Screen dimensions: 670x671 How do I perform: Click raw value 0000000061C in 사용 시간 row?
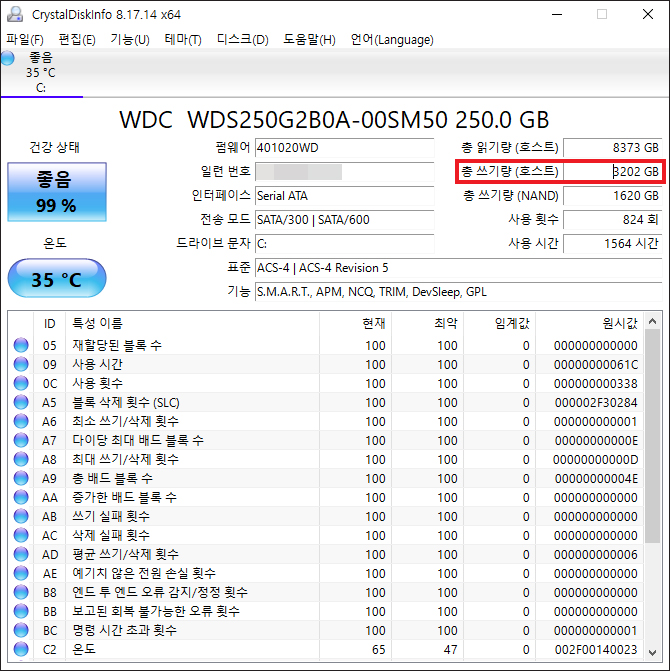[x=596, y=365]
